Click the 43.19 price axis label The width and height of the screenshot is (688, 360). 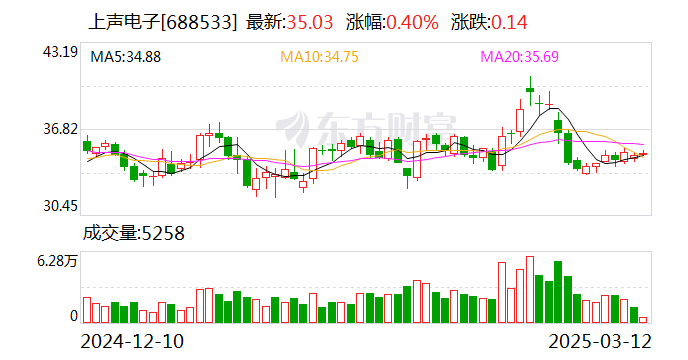pos(60,52)
